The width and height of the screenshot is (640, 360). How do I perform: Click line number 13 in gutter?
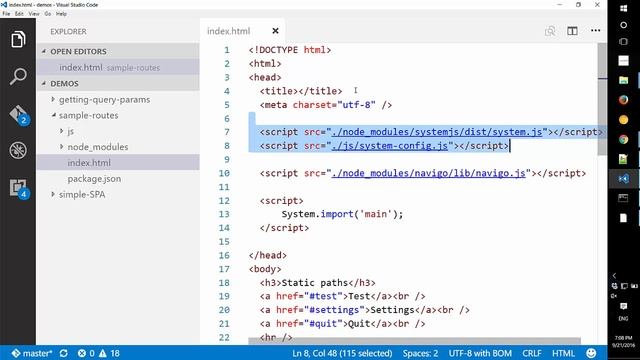[224, 214]
